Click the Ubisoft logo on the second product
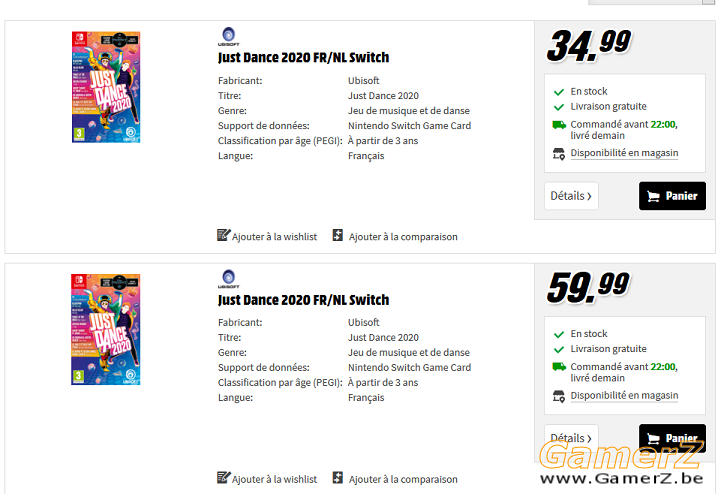 point(229,279)
